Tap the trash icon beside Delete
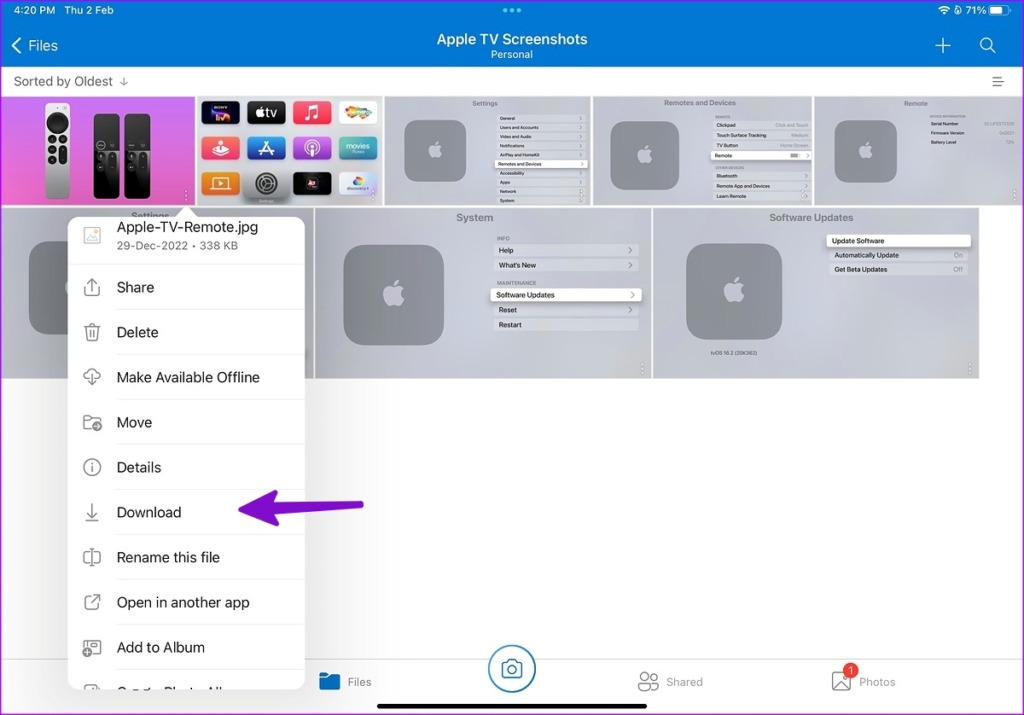 92,332
